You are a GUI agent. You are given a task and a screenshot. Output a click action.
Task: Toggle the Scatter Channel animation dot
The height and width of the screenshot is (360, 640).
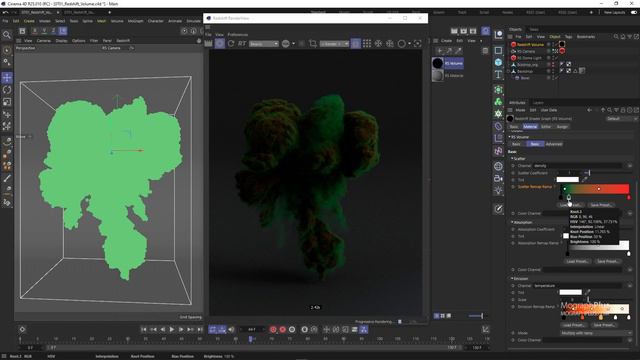coord(513,166)
